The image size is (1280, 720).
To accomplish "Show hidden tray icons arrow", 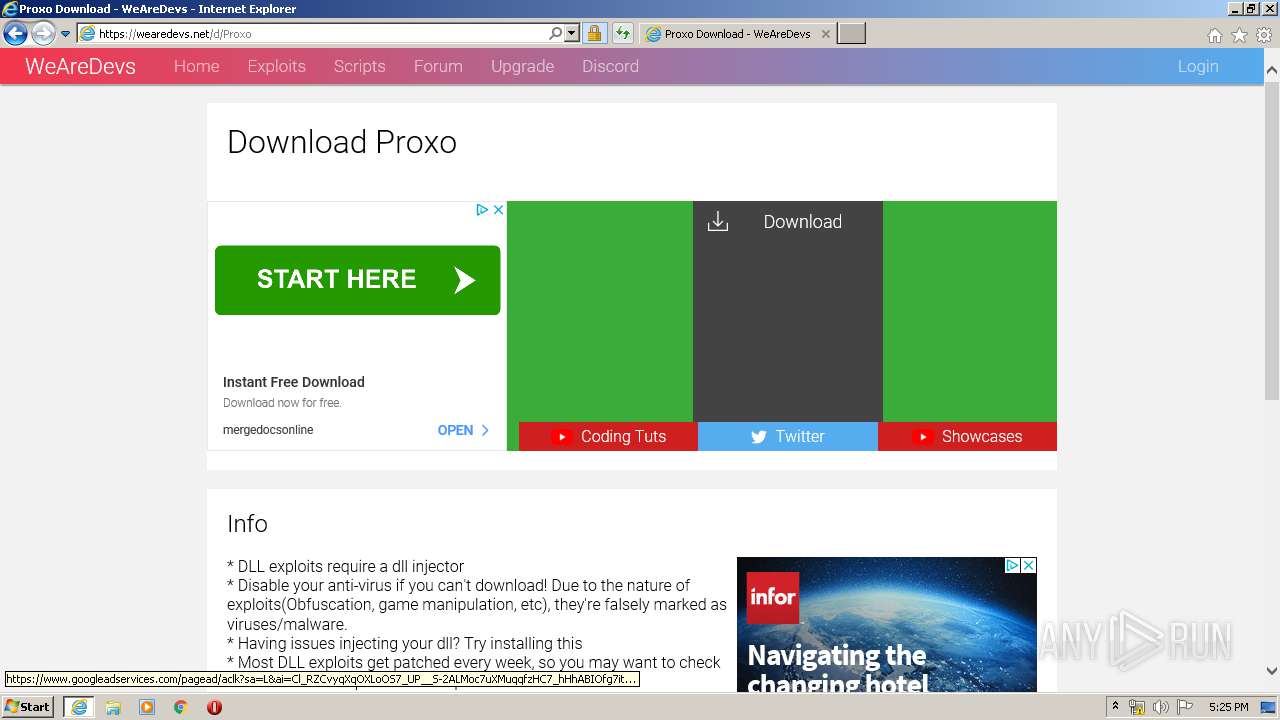I will click(x=1115, y=707).
